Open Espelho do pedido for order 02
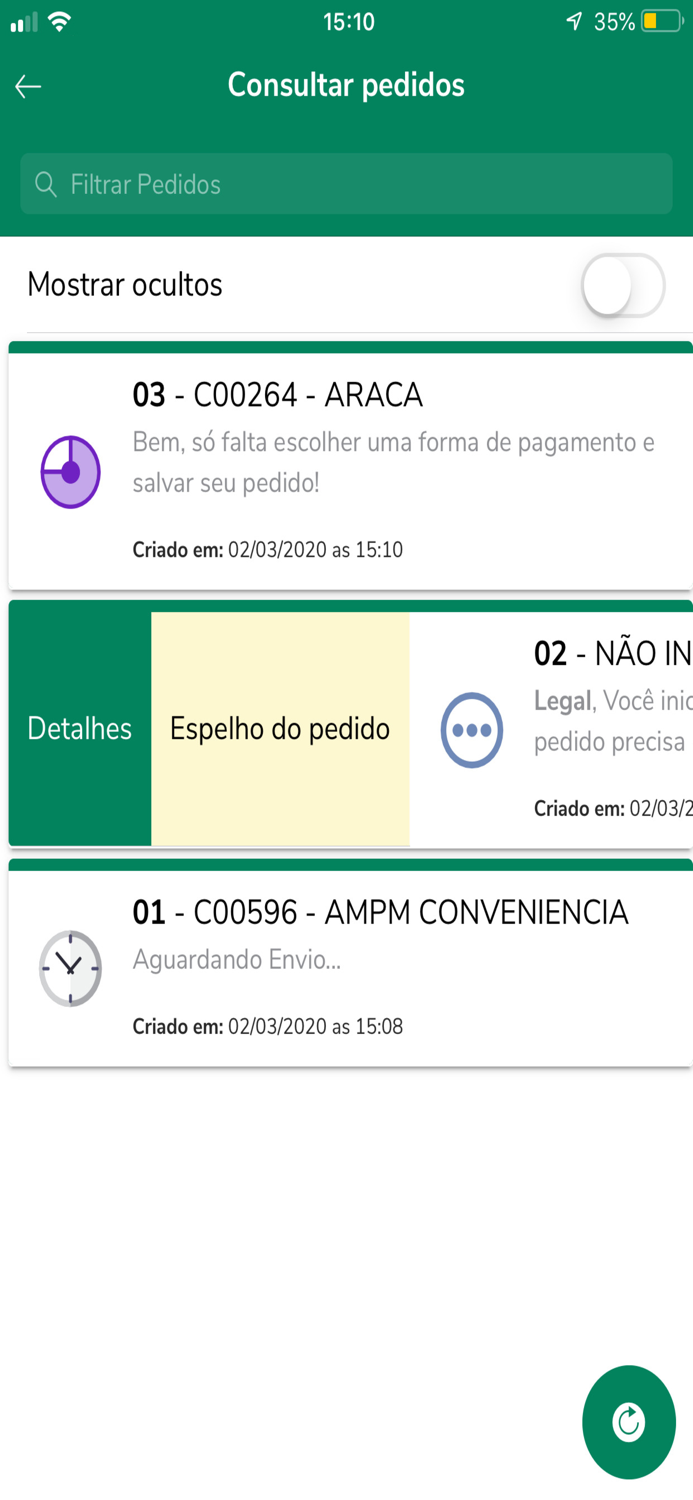The image size is (693, 1500). pos(279,730)
